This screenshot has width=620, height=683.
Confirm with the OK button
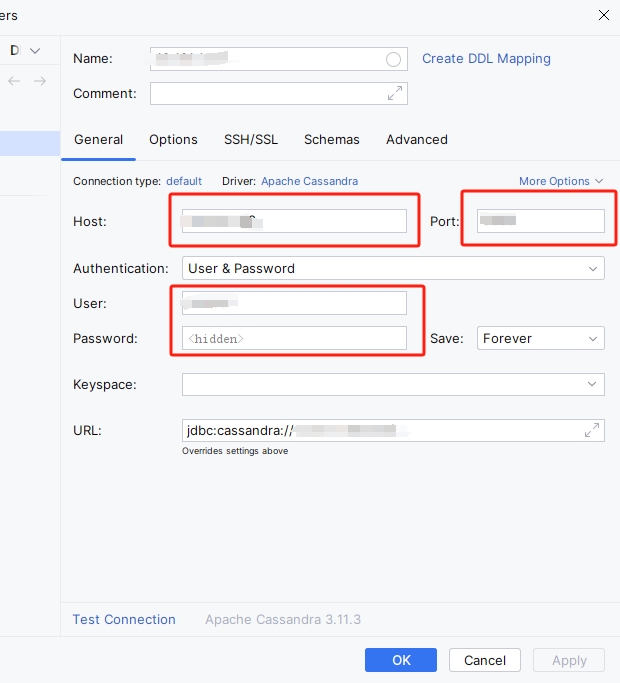[x=401, y=660]
